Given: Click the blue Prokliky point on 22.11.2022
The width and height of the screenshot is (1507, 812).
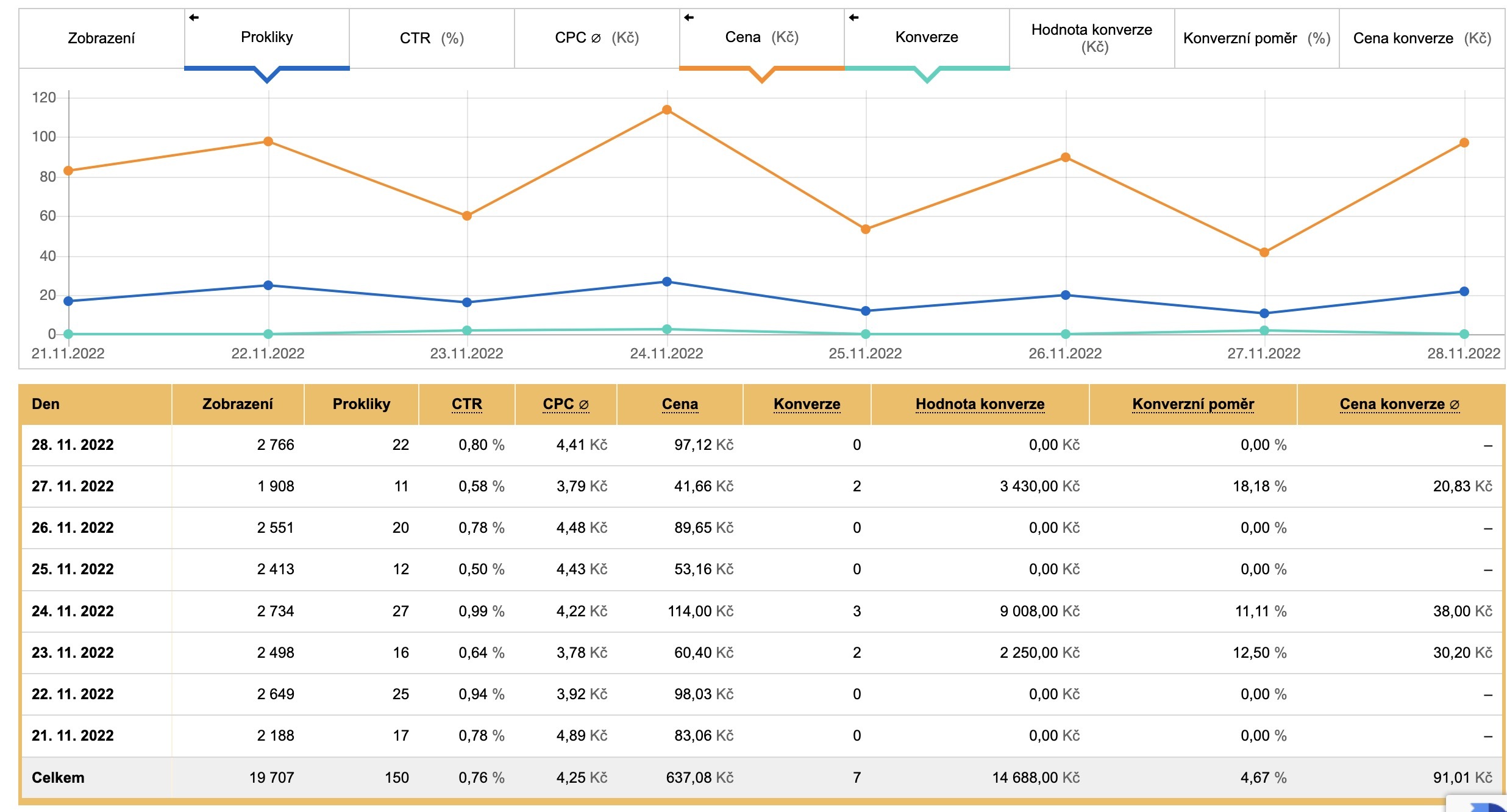Looking at the screenshot, I should [x=268, y=285].
